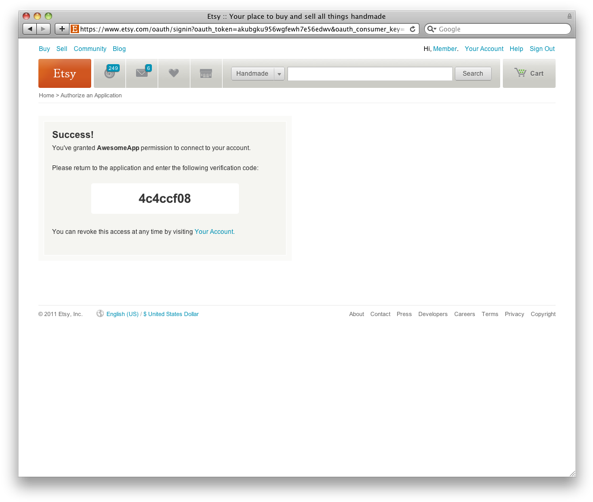
Task: Click the Success! heading text
Action: [73, 135]
